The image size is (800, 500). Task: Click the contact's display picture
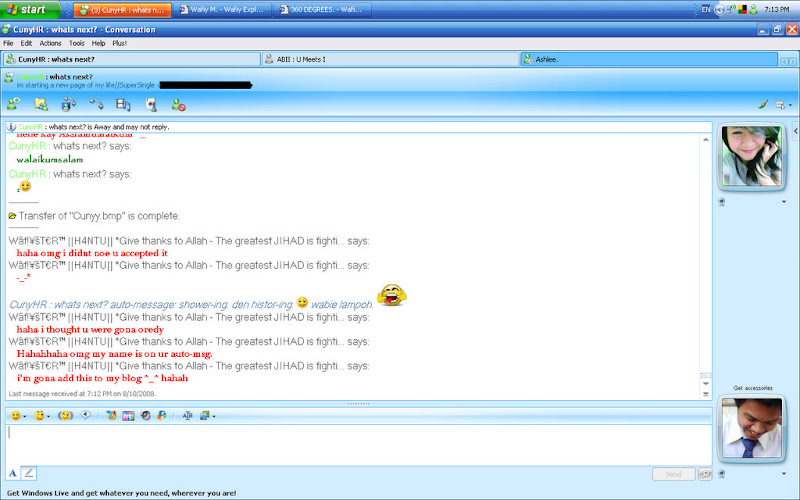(751, 157)
